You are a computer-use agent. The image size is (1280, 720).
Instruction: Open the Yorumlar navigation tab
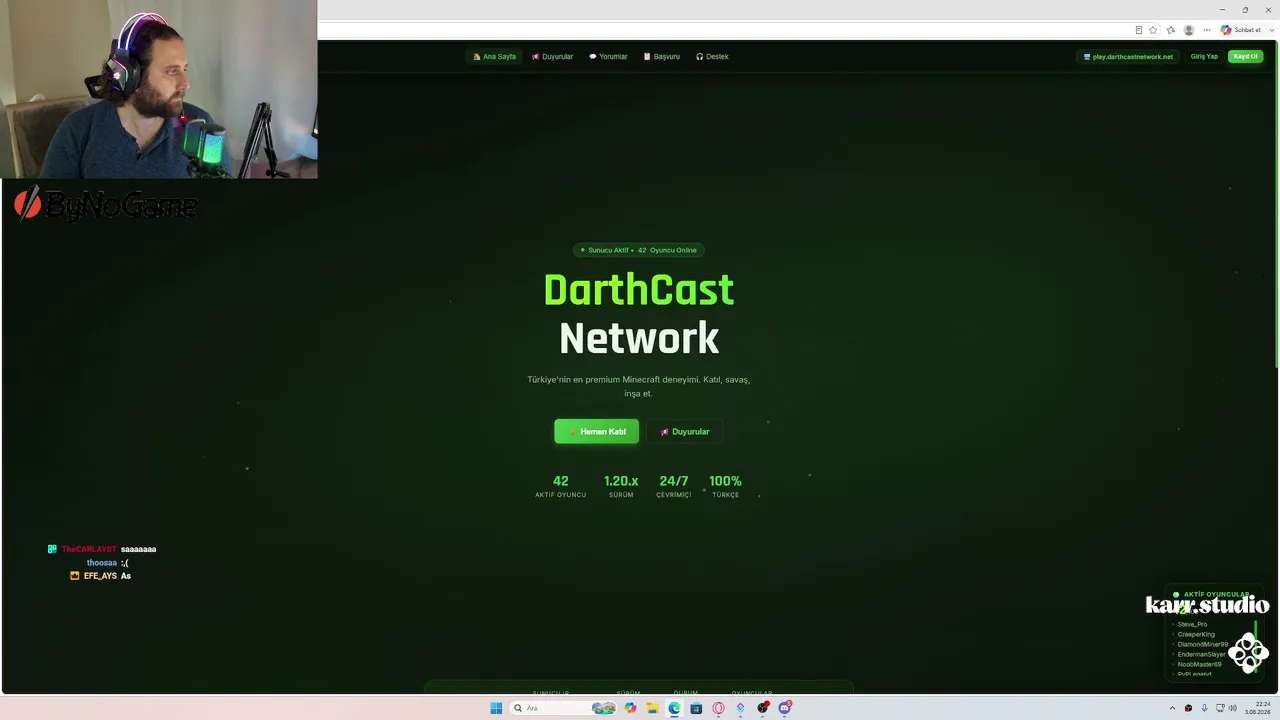[x=608, y=57]
